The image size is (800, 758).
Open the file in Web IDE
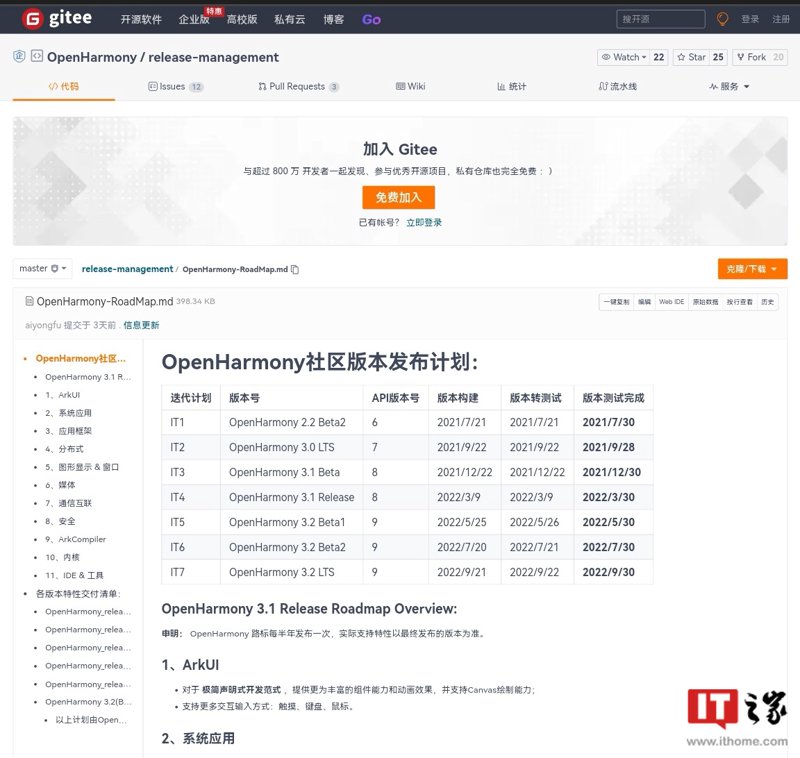pos(671,302)
